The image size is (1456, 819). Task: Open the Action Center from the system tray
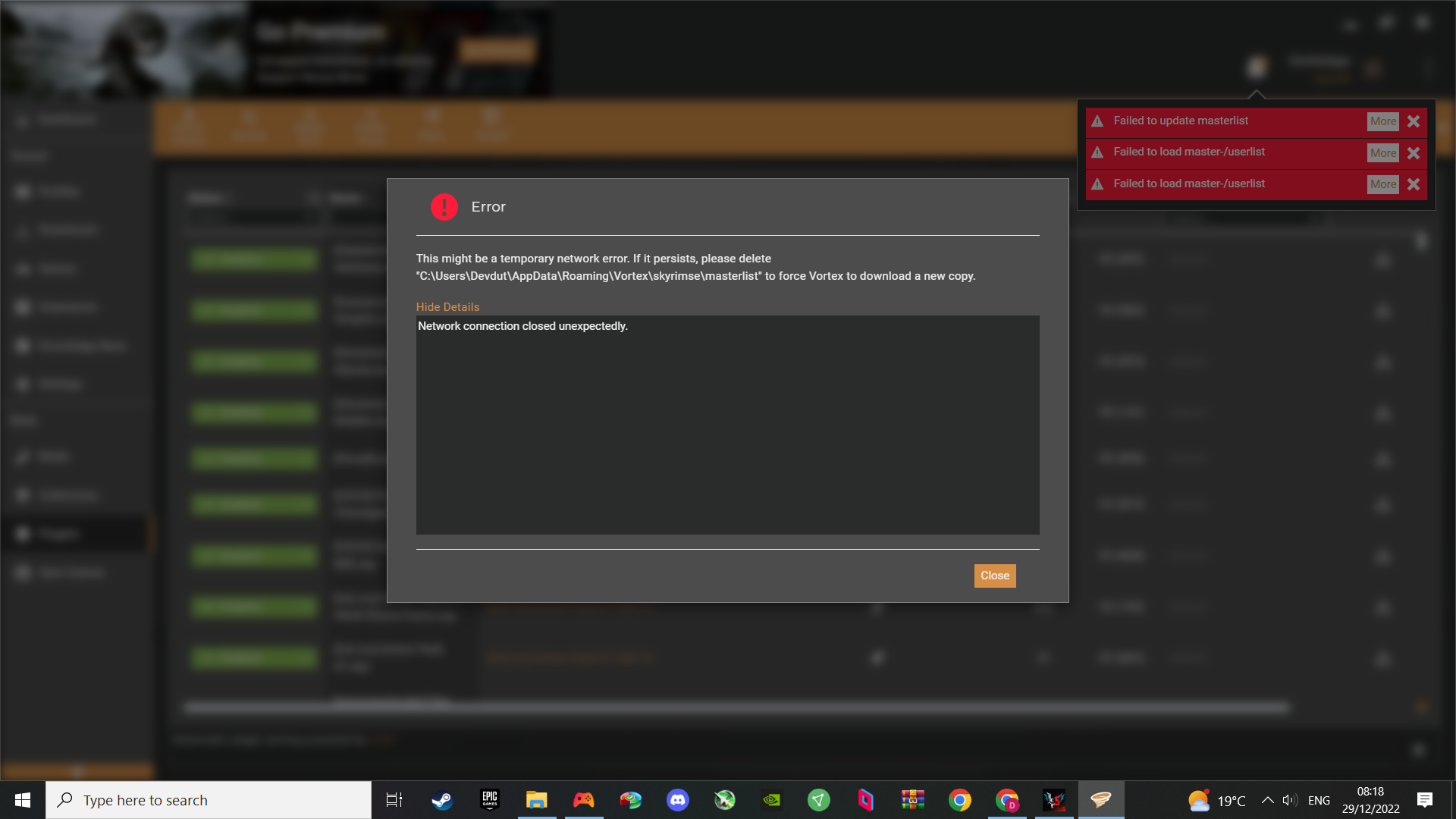tap(1424, 799)
